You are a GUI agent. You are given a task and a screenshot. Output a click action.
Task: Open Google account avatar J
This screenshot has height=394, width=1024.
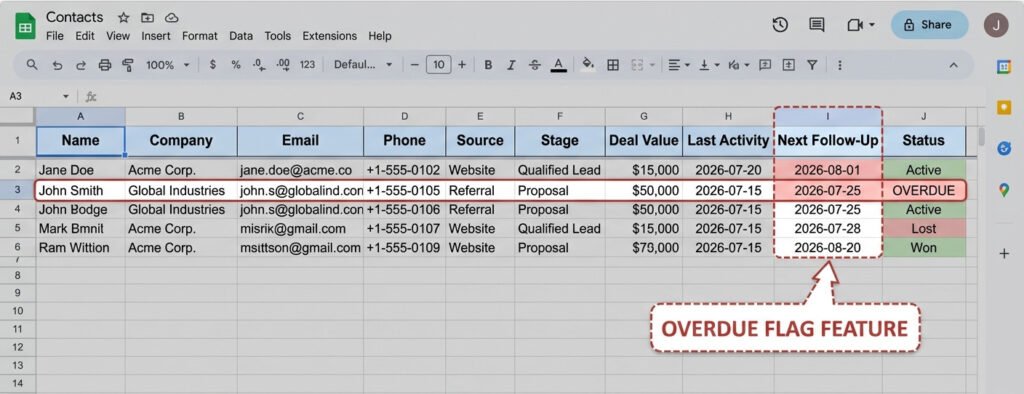(x=996, y=25)
